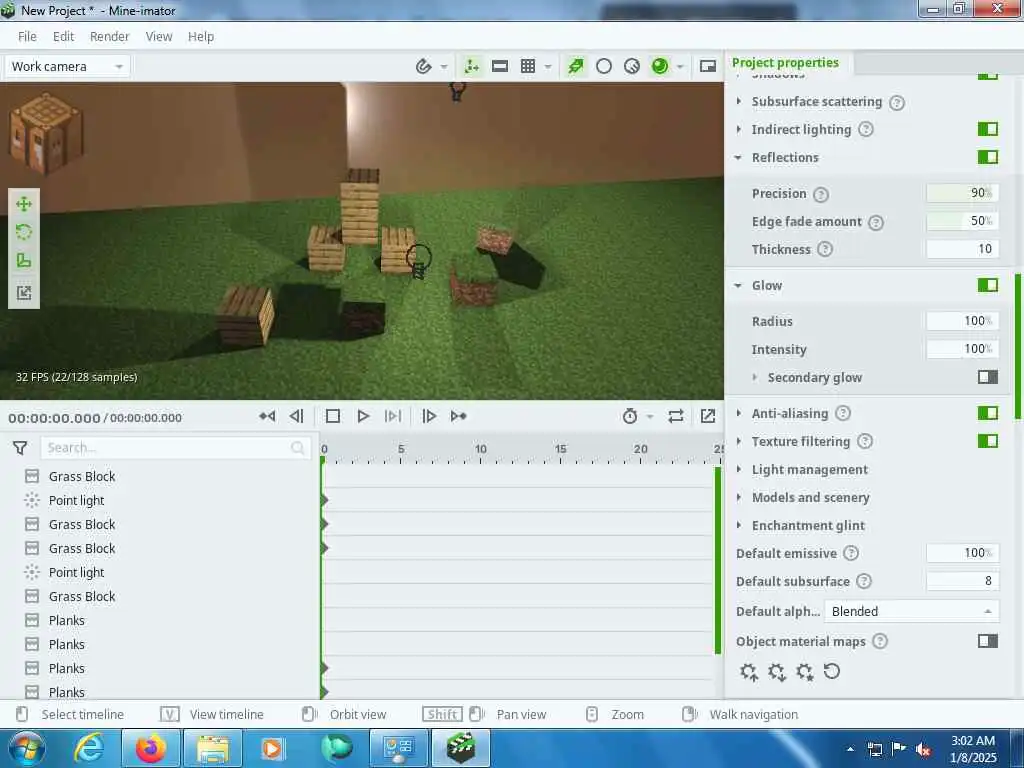
Task: Open the View menu
Action: 159,37
